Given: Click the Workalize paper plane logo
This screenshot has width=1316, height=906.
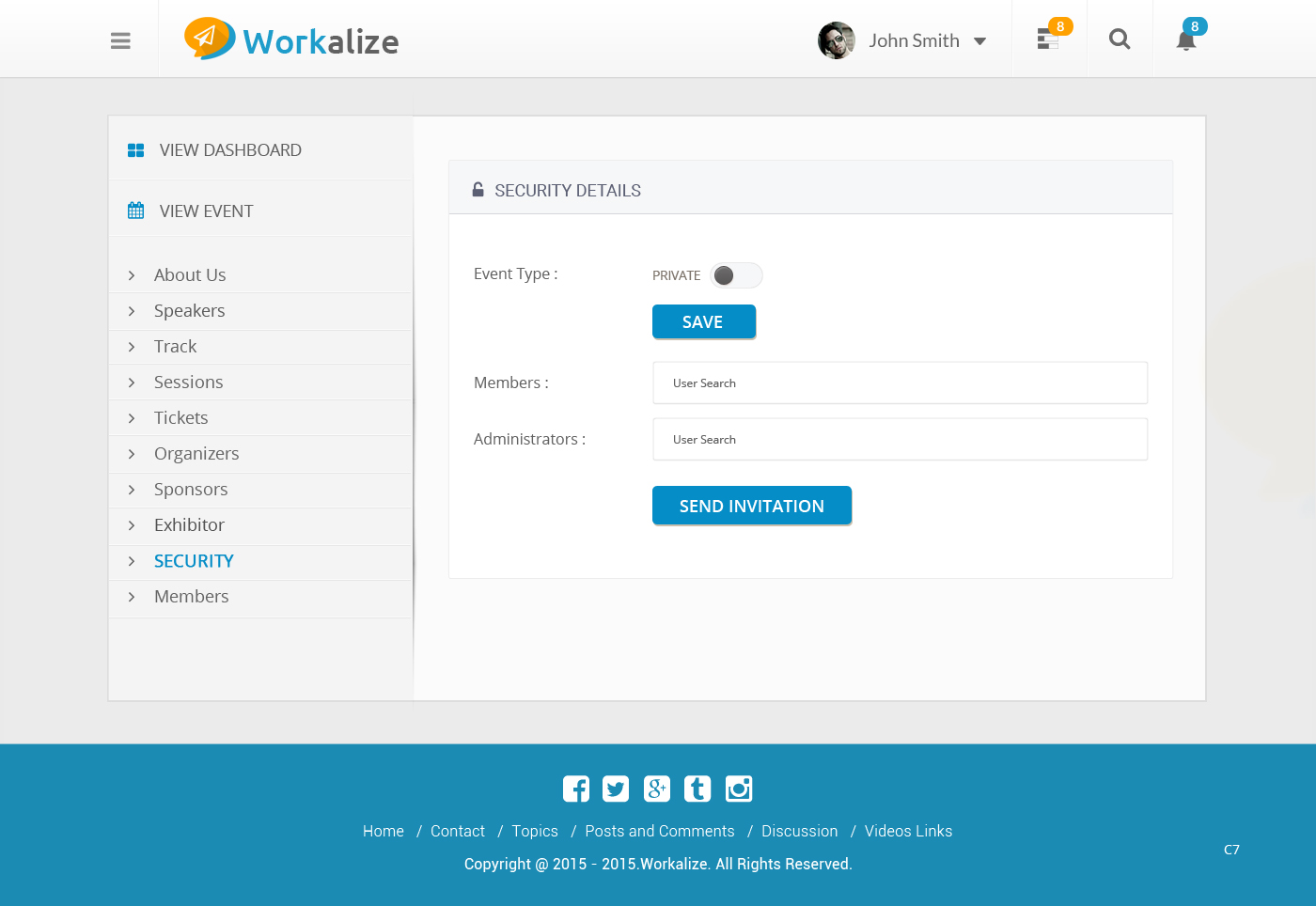Looking at the screenshot, I should 210,39.
